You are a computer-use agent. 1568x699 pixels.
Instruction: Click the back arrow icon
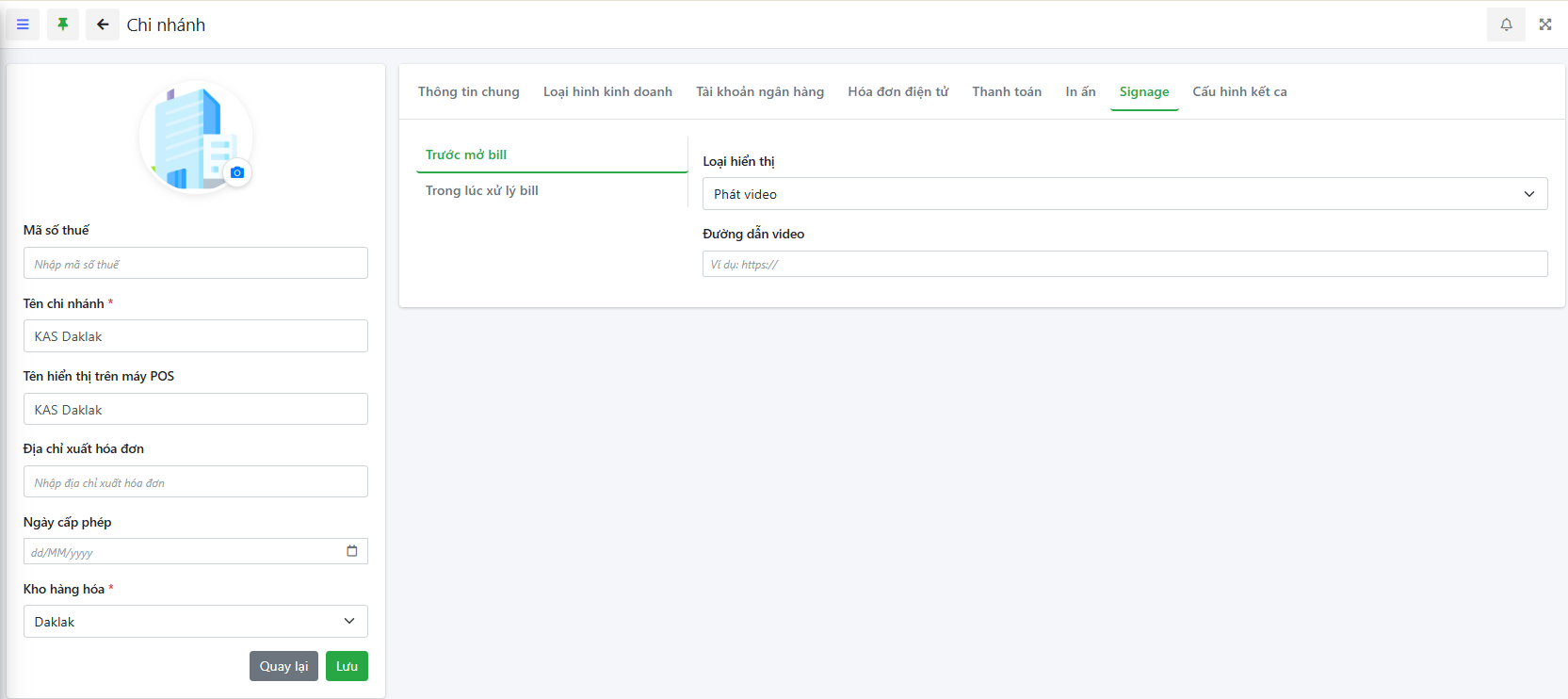[103, 24]
